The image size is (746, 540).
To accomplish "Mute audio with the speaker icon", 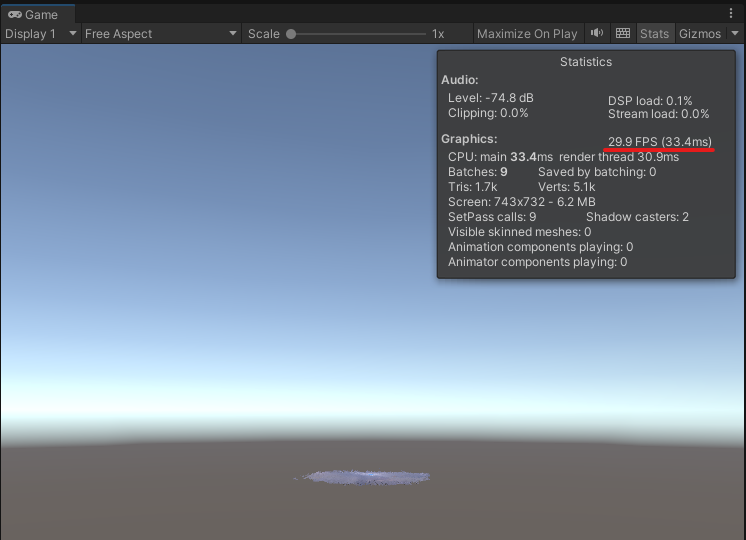I will pos(597,33).
